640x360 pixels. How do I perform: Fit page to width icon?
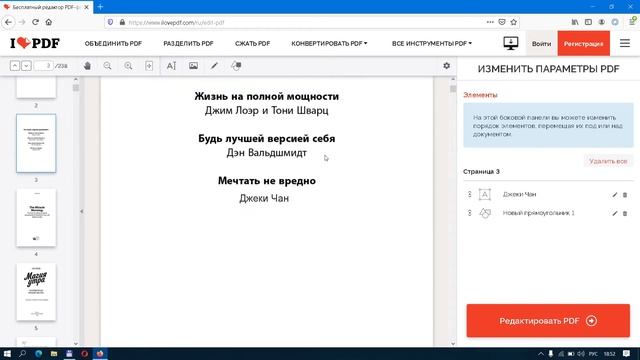[149, 66]
